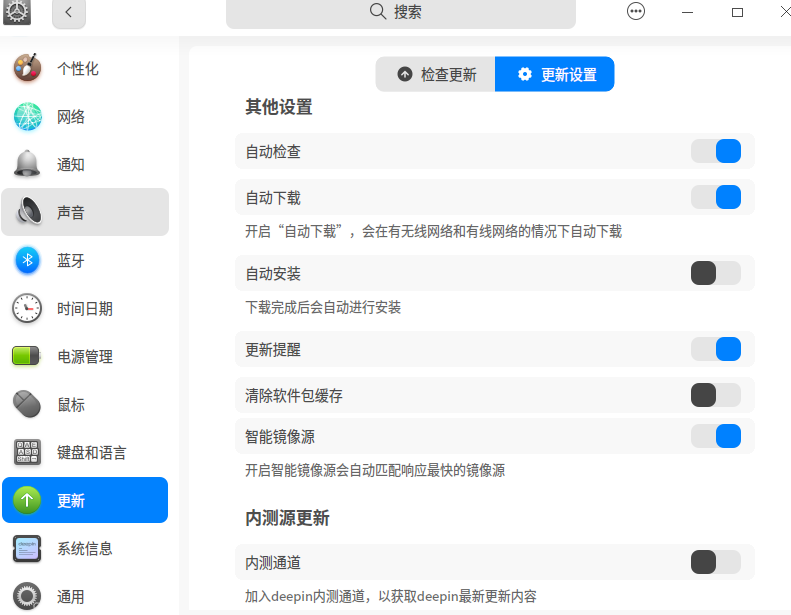Image resolution: width=791 pixels, height=615 pixels.
Task: Click the 内测源更新 heading
Action: click(x=287, y=518)
